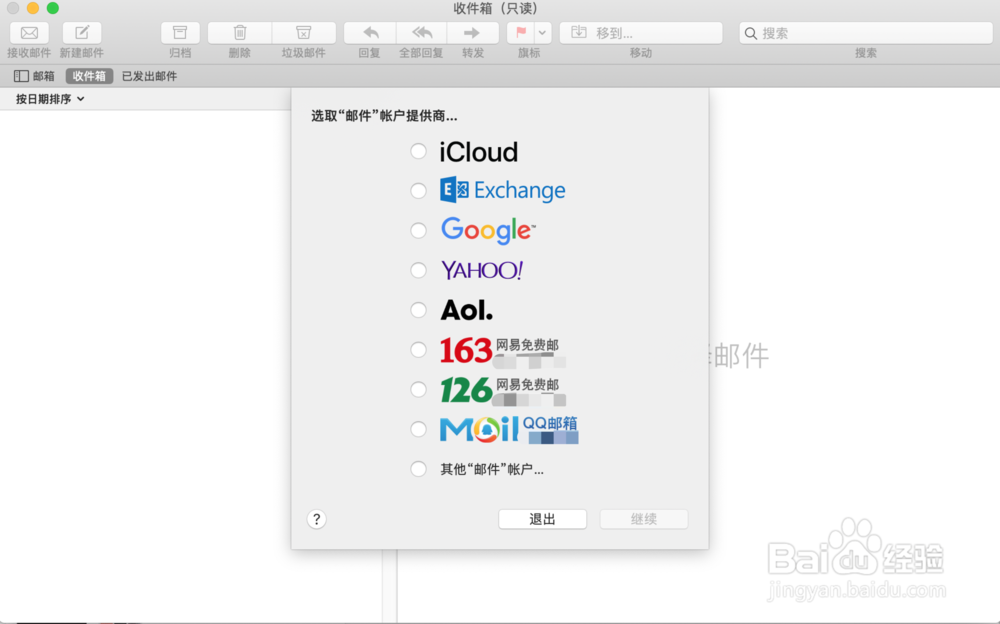The width and height of the screenshot is (1000, 624).
Task: Select the 163 网易免费邮 radio button
Action: coord(418,350)
